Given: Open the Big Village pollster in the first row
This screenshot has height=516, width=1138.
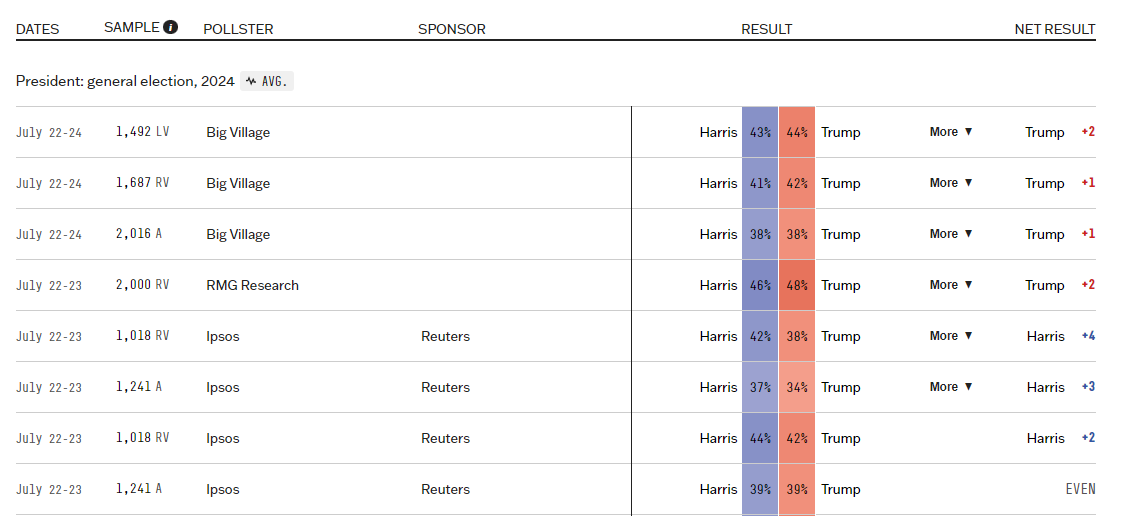Looking at the screenshot, I should 238,132.
